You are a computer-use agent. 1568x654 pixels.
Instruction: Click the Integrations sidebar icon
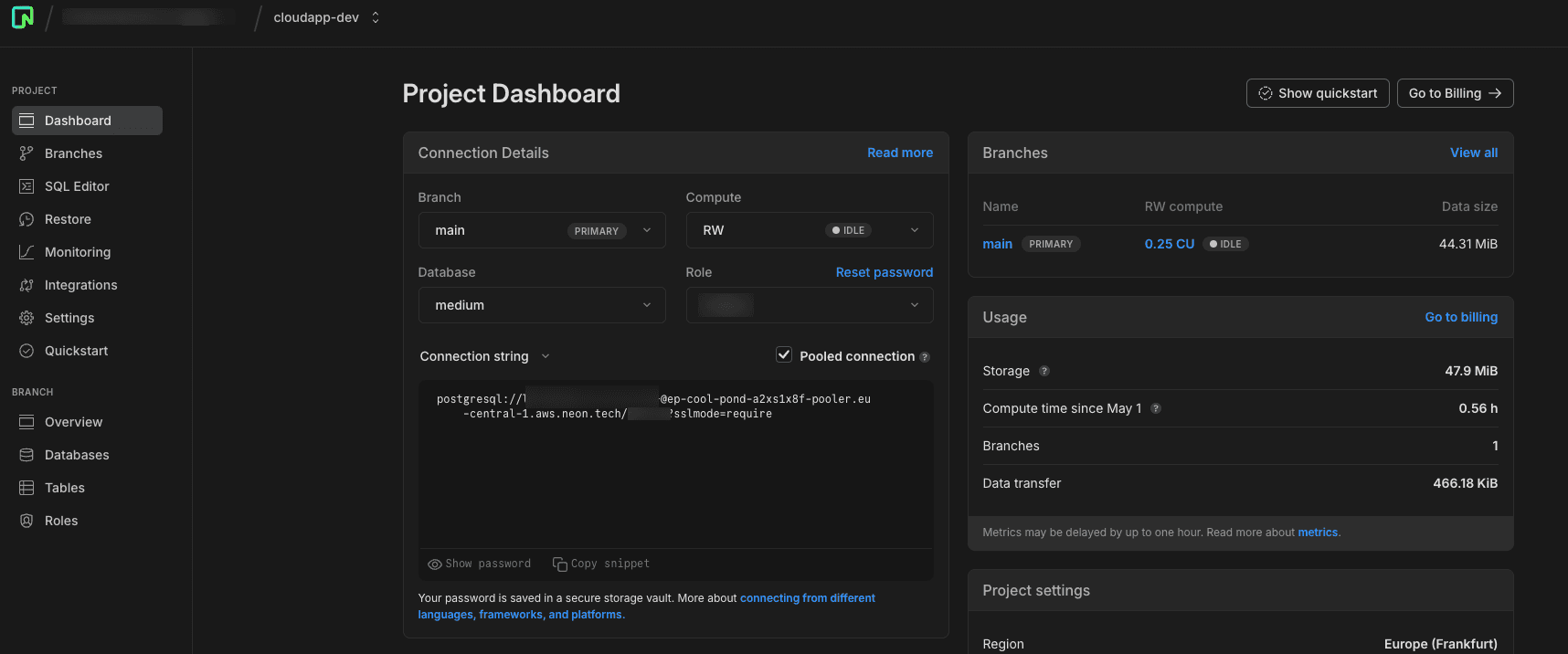pyautogui.click(x=26, y=285)
